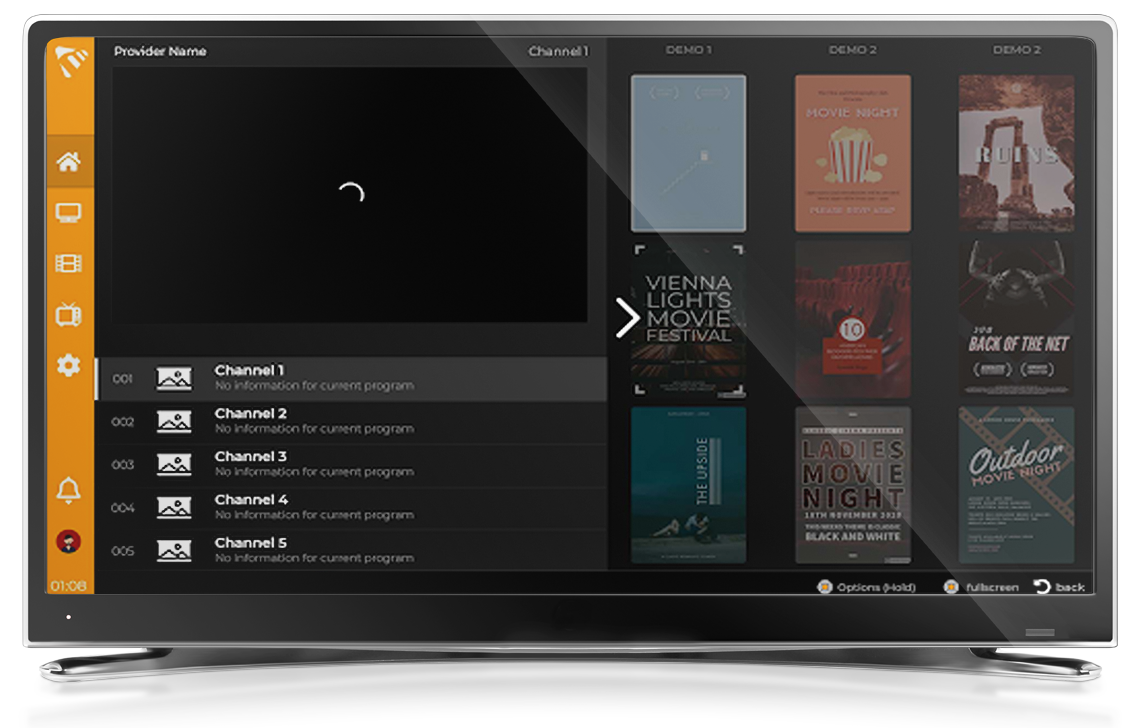Click Channel 4 placeholder image icon
The image size is (1128, 728).
click(174, 508)
